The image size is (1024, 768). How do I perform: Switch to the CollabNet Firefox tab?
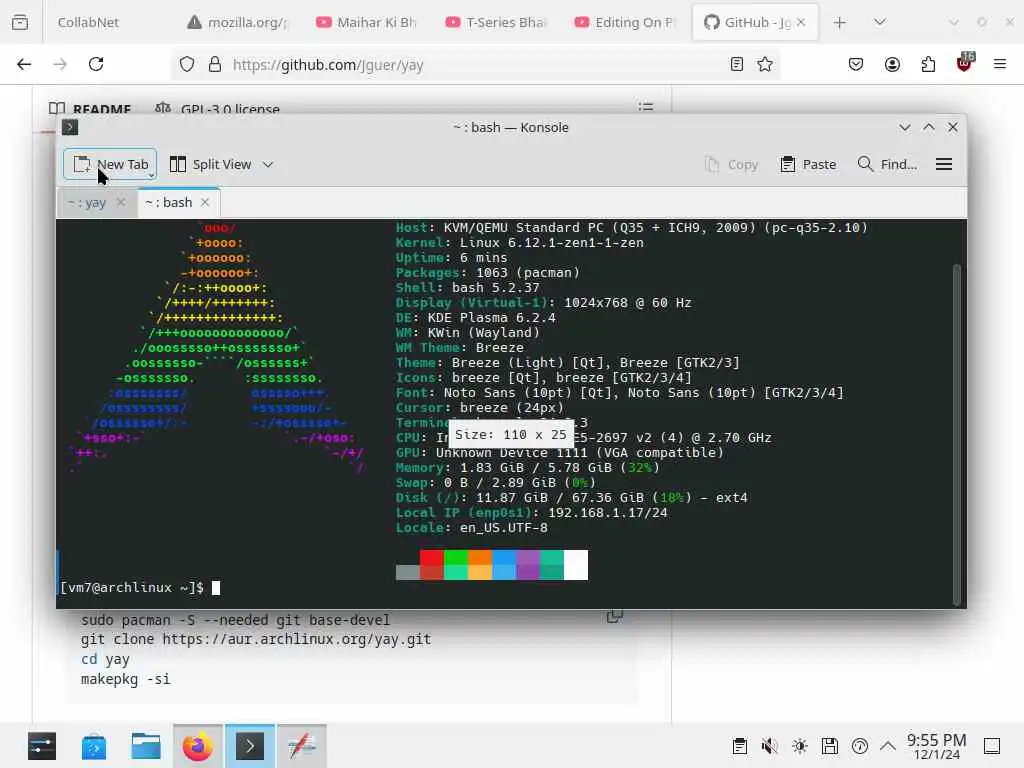tap(88, 22)
